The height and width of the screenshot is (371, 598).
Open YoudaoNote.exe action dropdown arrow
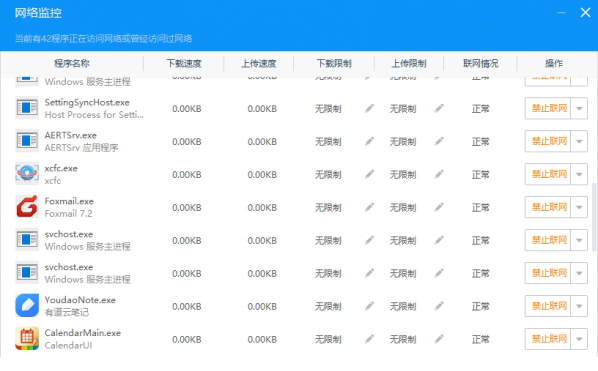pos(579,306)
